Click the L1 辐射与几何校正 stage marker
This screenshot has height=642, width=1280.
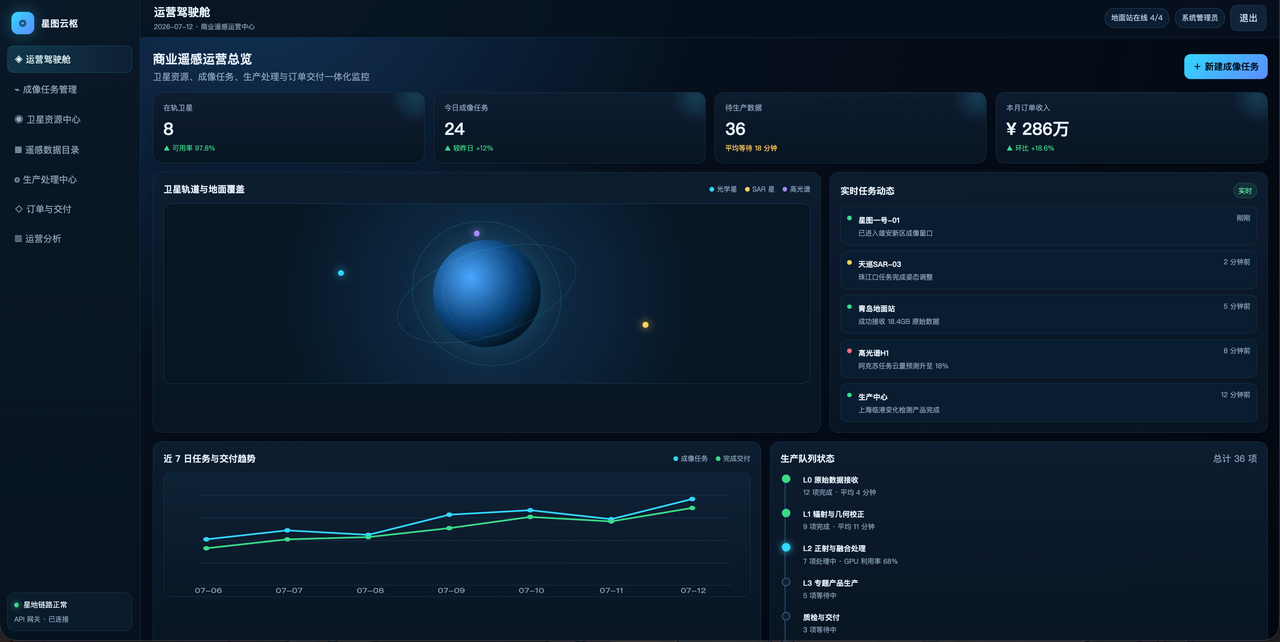coord(786,513)
